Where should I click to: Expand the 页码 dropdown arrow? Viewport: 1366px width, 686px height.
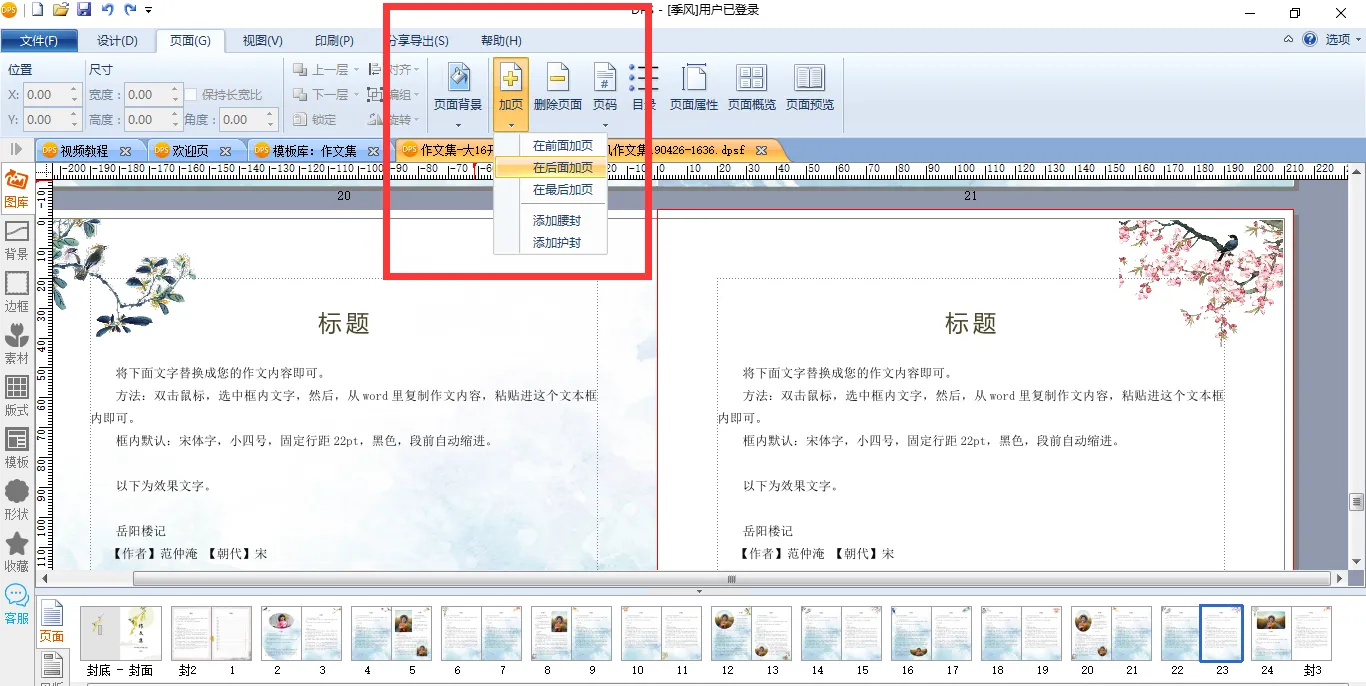pyautogui.click(x=605, y=125)
